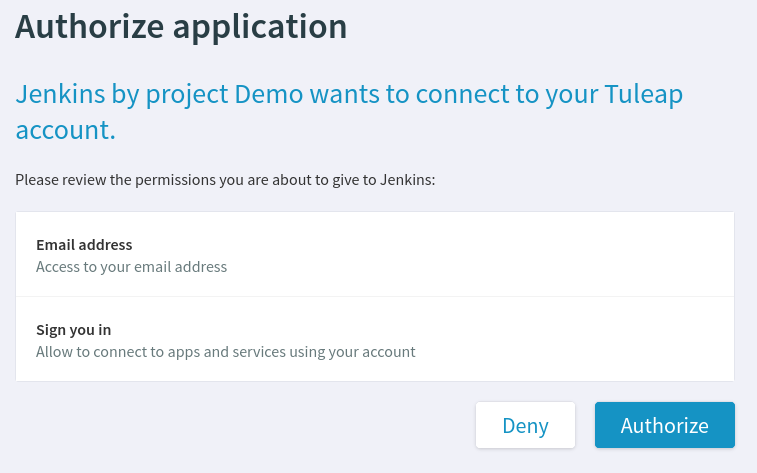757x473 pixels.
Task: Click the word "Authorize" in page title
Action: (89, 26)
